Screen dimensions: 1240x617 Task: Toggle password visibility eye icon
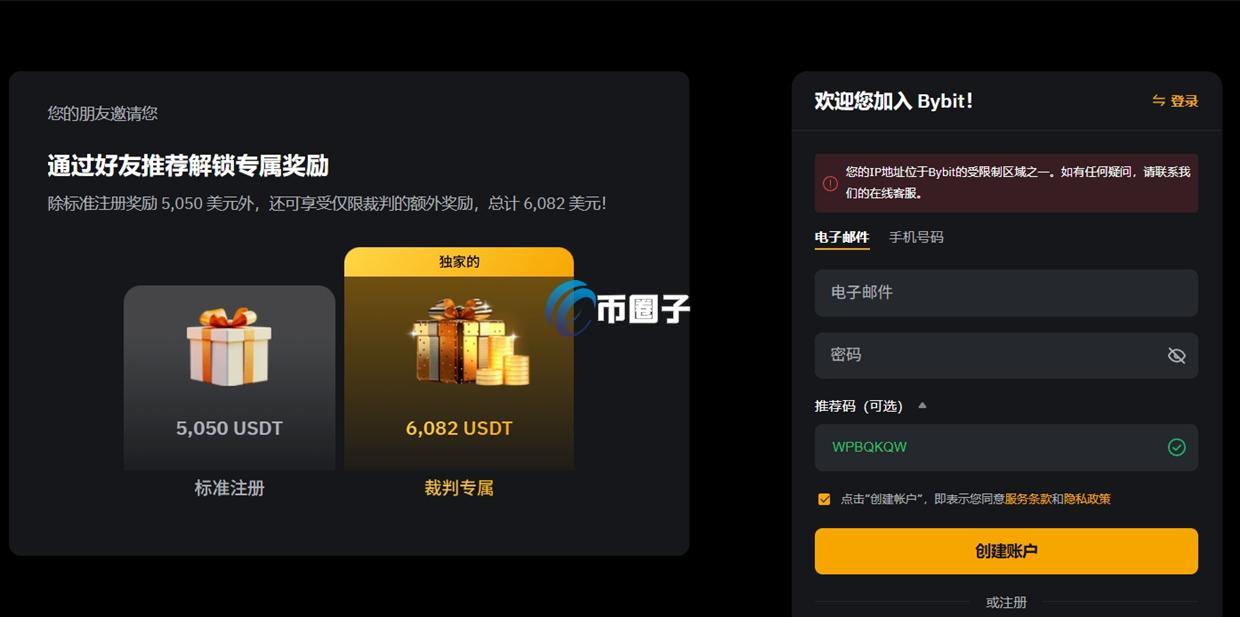(x=1177, y=355)
